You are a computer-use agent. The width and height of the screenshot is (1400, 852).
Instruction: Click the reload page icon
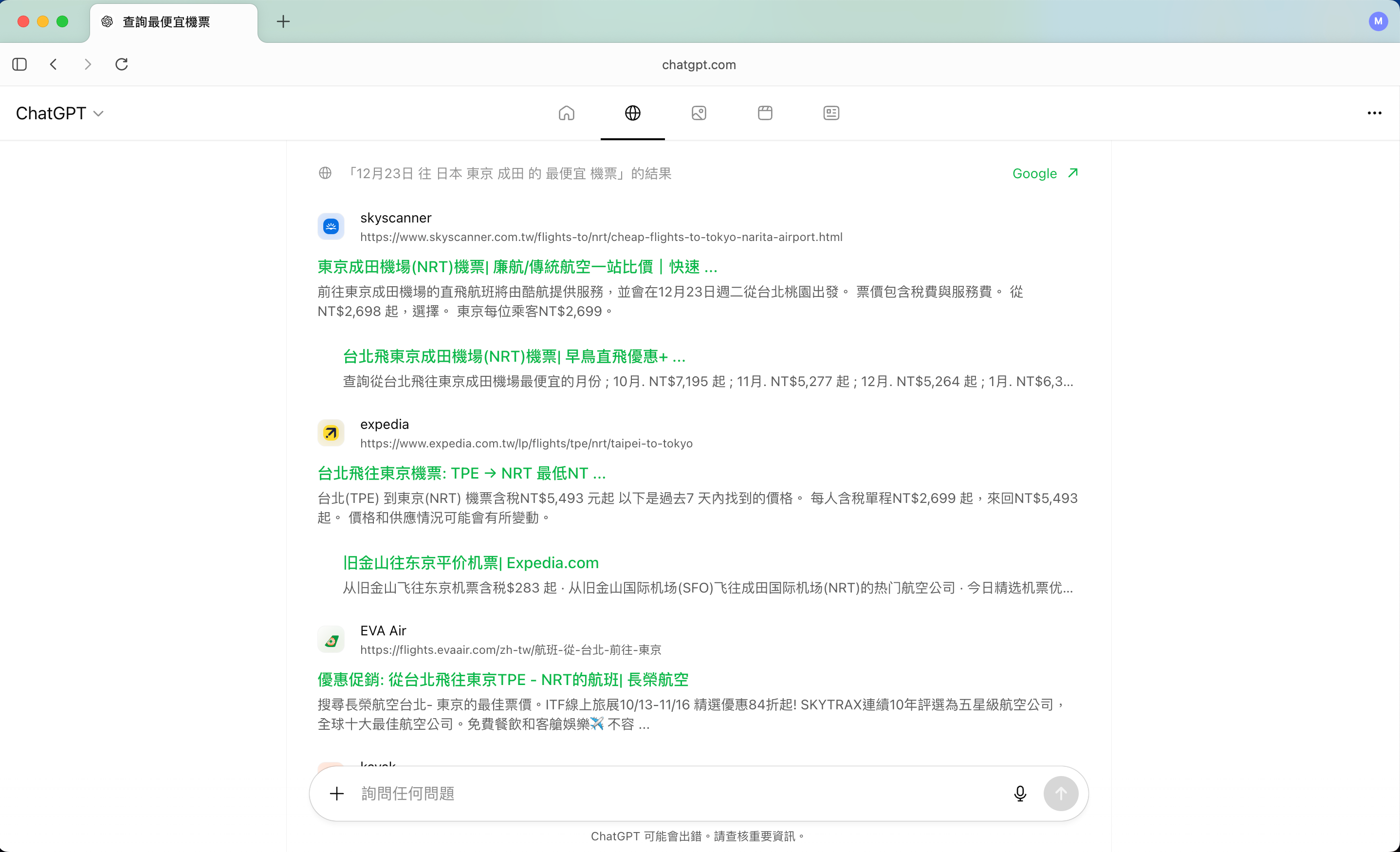point(122,64)
